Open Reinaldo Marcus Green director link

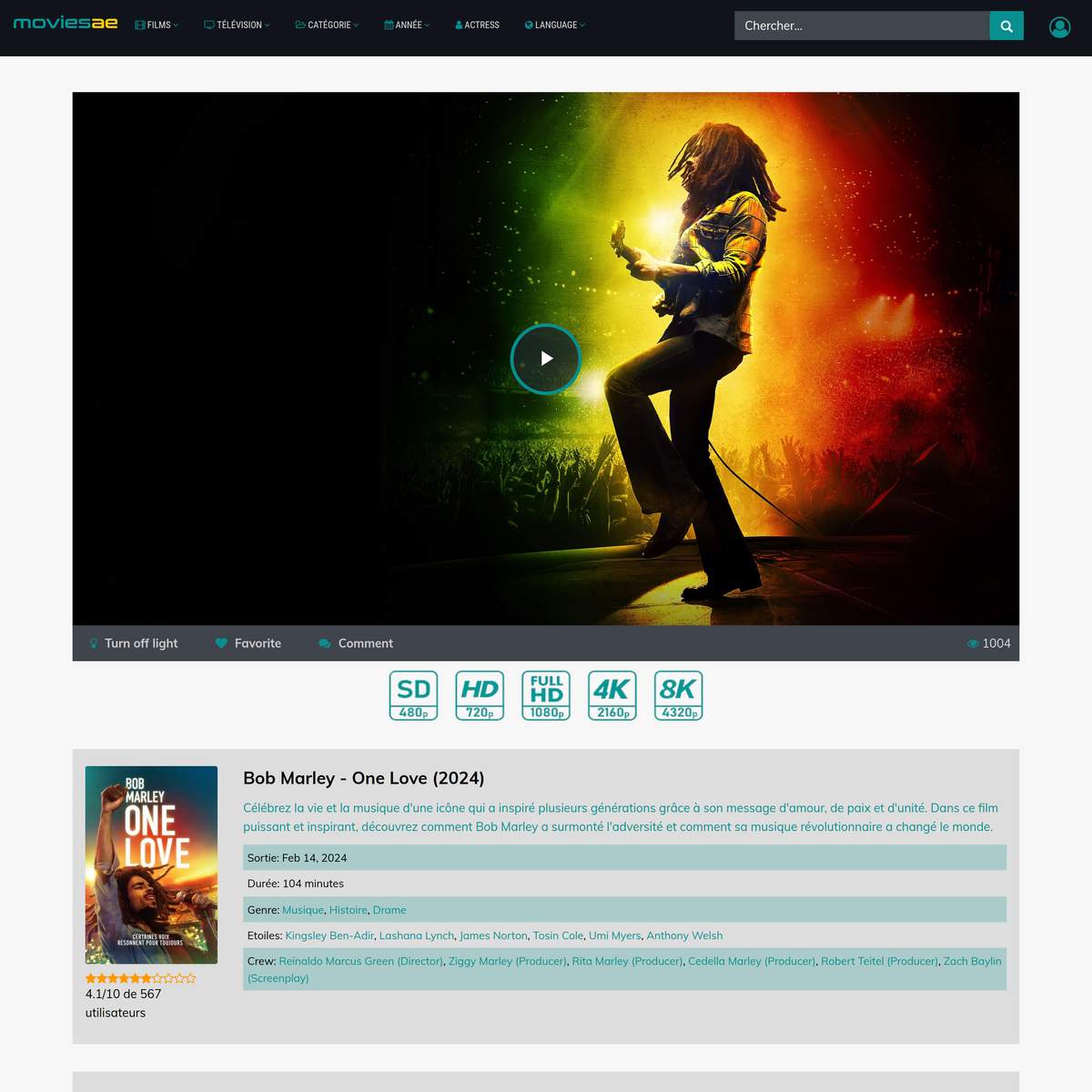[x=361, y=961]
